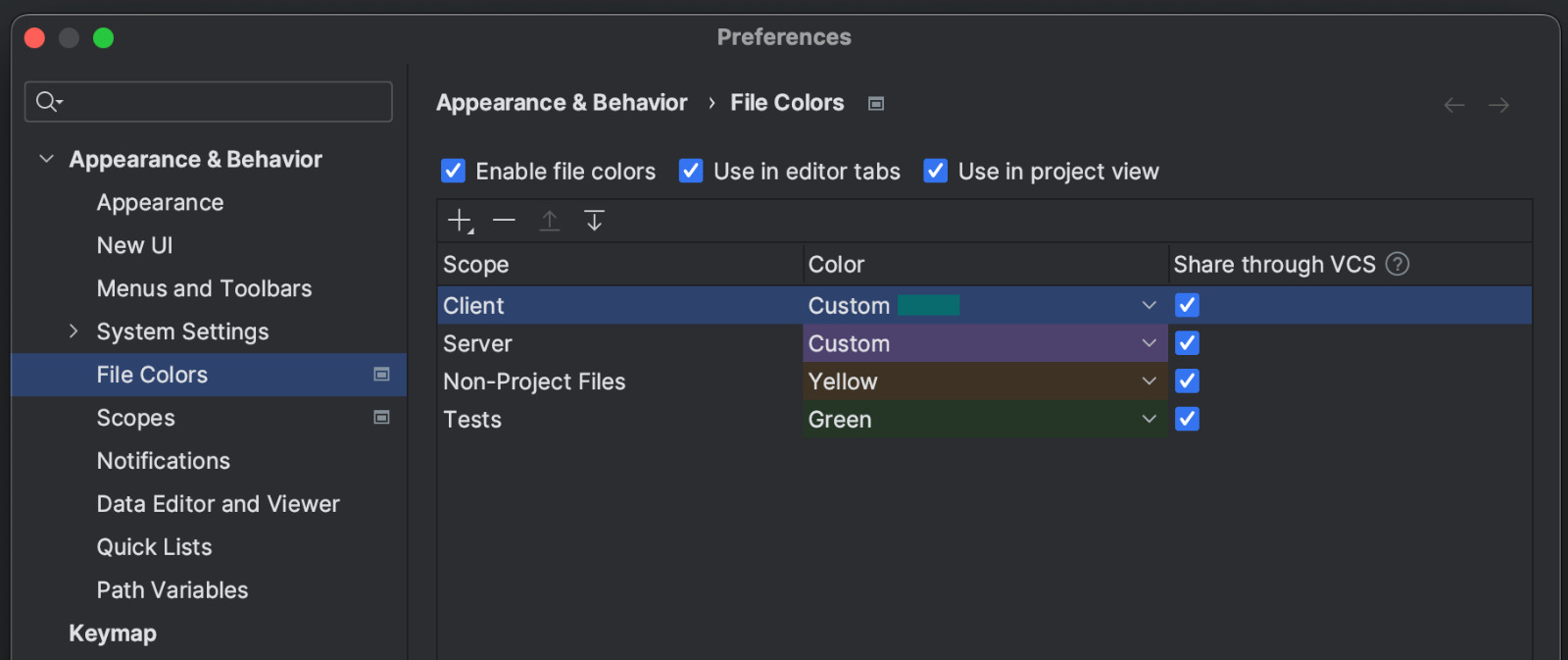Toggle Use in editor tabs checkbox

tap(691, 171)
